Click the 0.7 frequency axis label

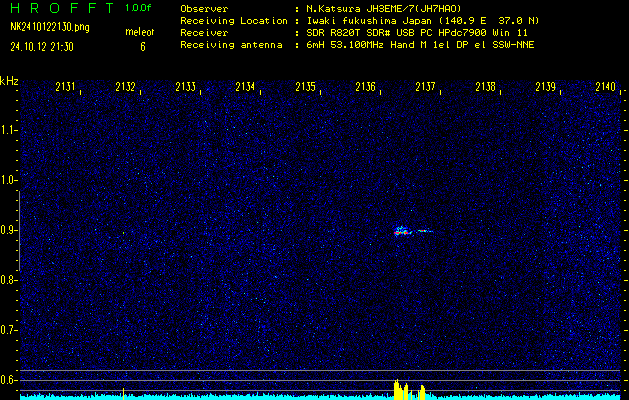click(x=9, y=328)
